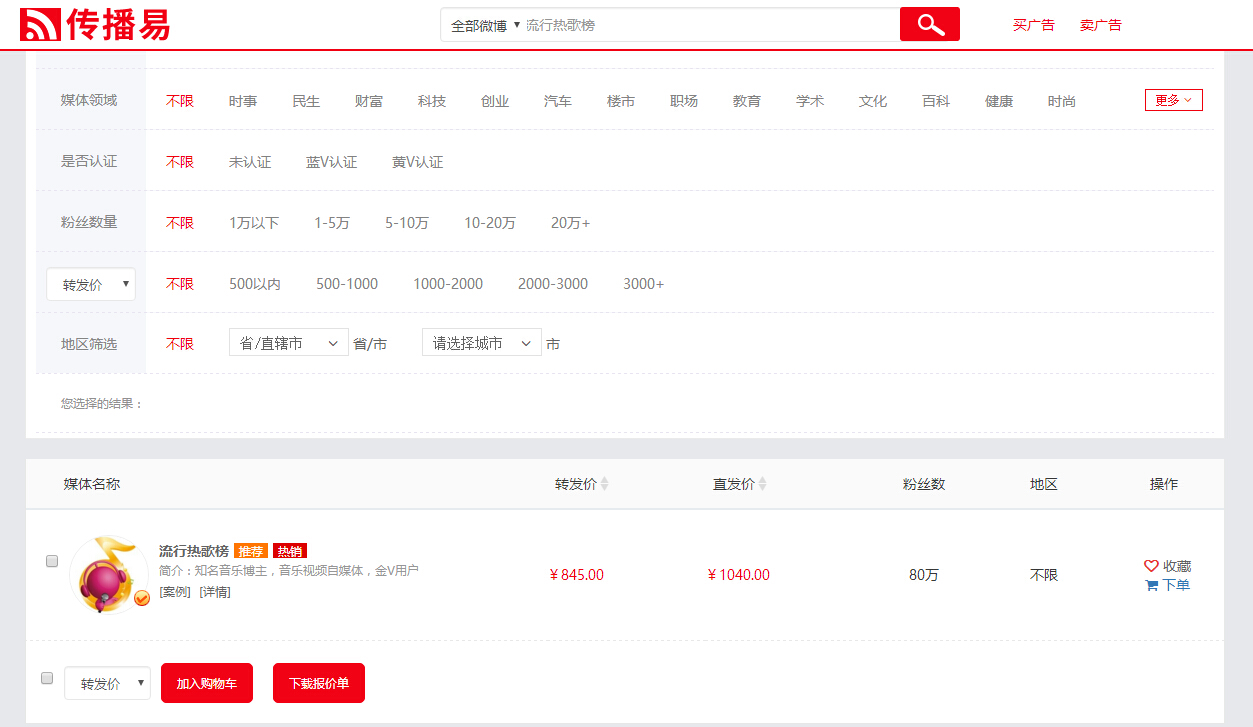Click the red 热销 badge
Image resolution: width=1253 pixels, height=727 pixels.
(289, 551)
